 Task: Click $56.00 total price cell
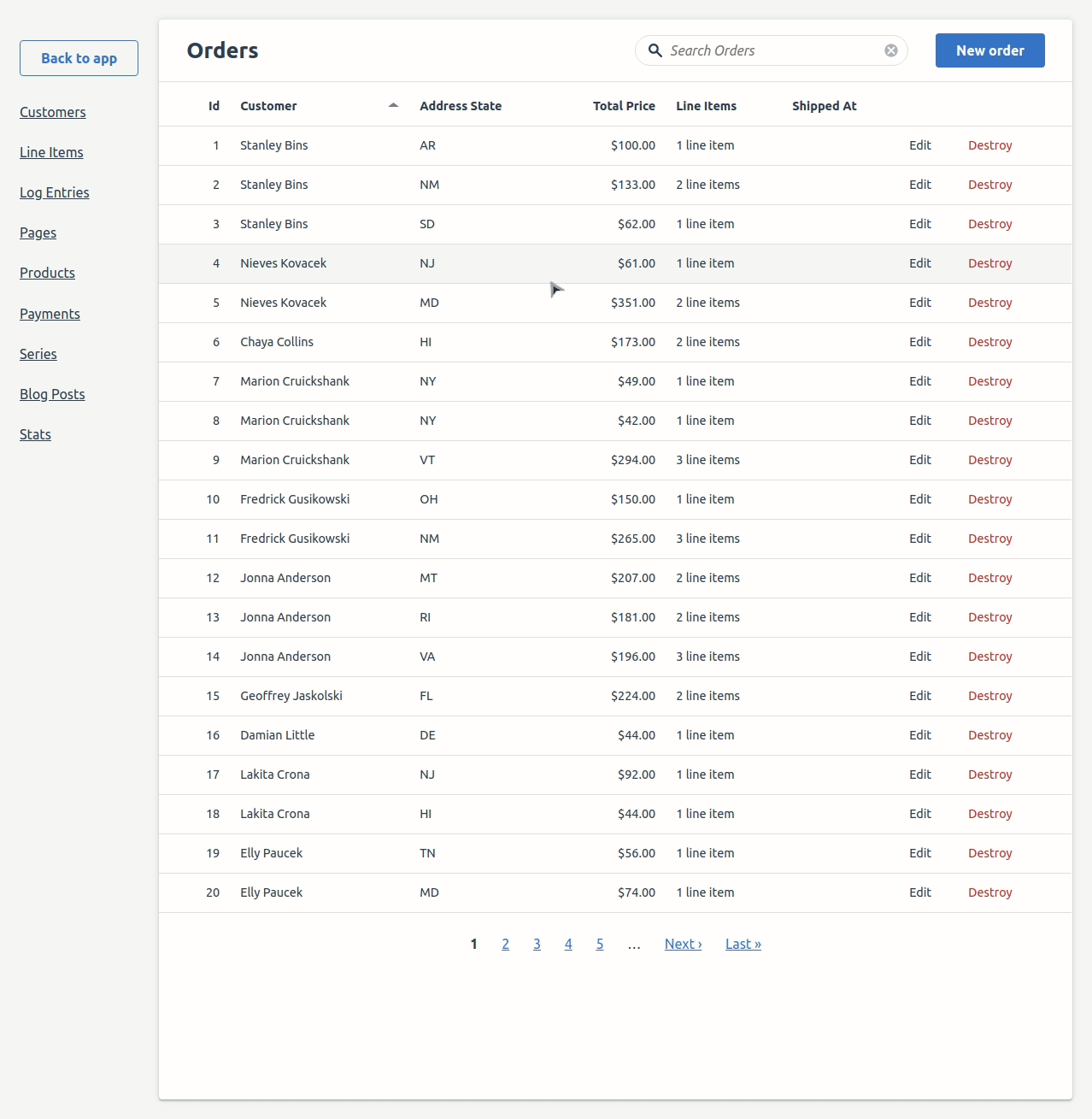(637, 853)
